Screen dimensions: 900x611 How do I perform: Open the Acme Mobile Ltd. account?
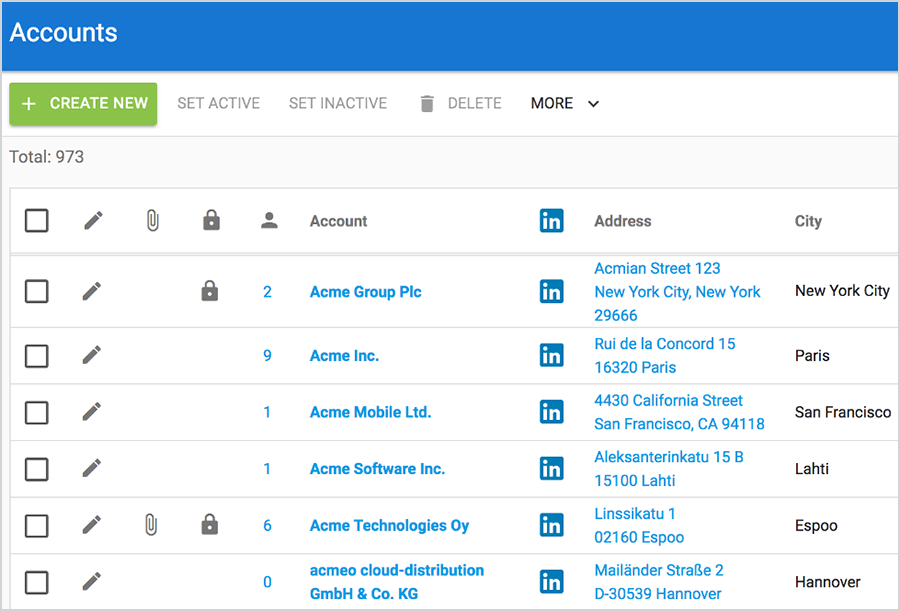tap(370, 412)
